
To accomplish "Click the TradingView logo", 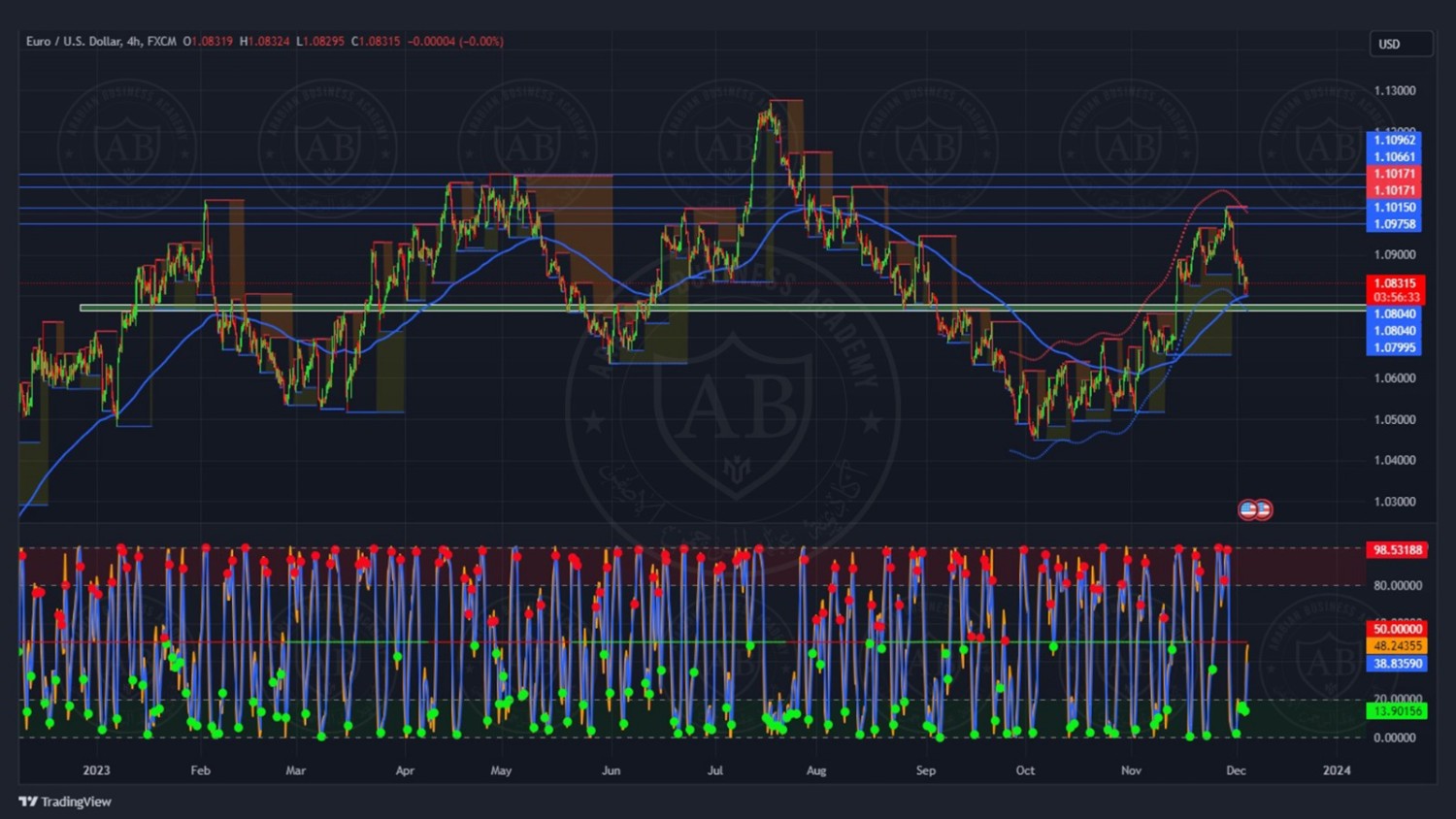I will tap(64, 802).
